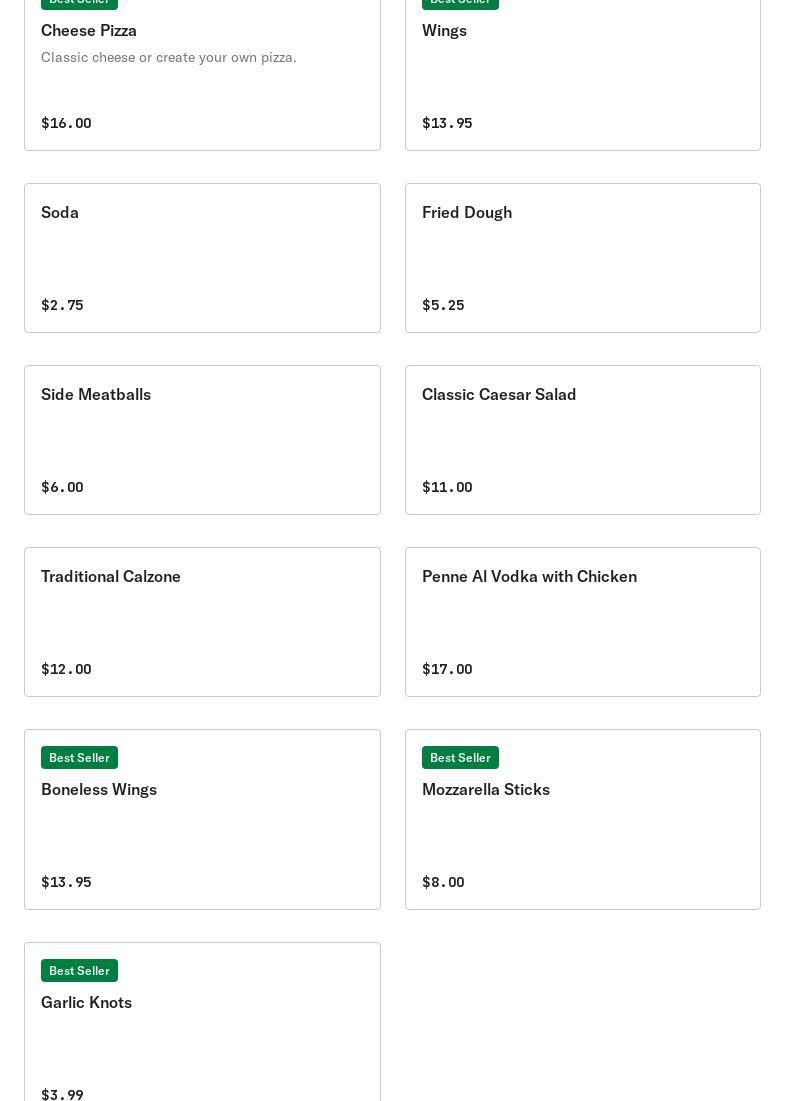Screen dimensions: 785x1101
Task: Open the Traditional Calzone item
Action: pyautogui.click(x=111, y=577)
